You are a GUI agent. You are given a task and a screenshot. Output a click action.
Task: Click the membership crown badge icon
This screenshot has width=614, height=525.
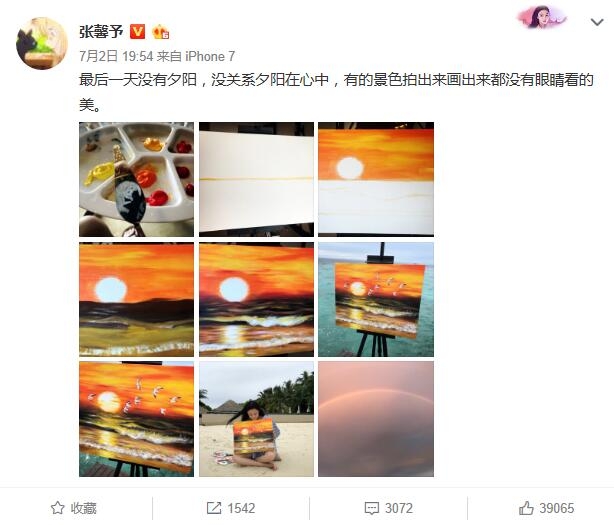(160, 32)
